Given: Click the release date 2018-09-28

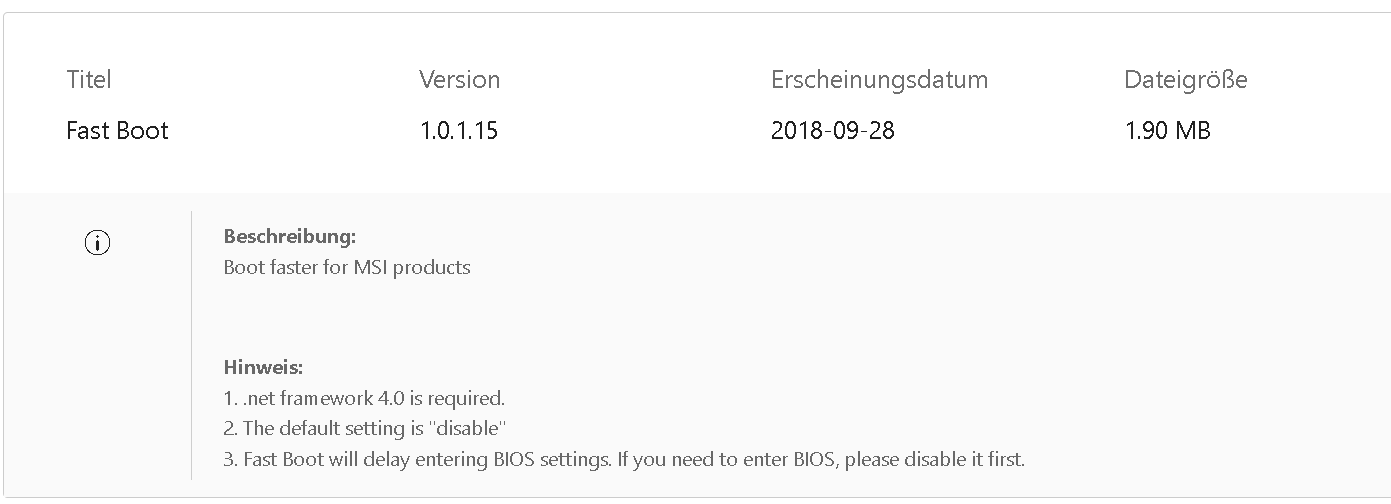Looking at the screenshot, I should [832, 131].
